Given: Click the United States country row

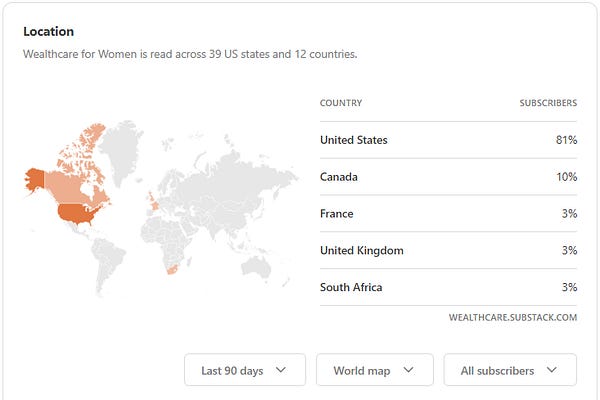Looking at the screenshot, I should [x=448, y=140].
